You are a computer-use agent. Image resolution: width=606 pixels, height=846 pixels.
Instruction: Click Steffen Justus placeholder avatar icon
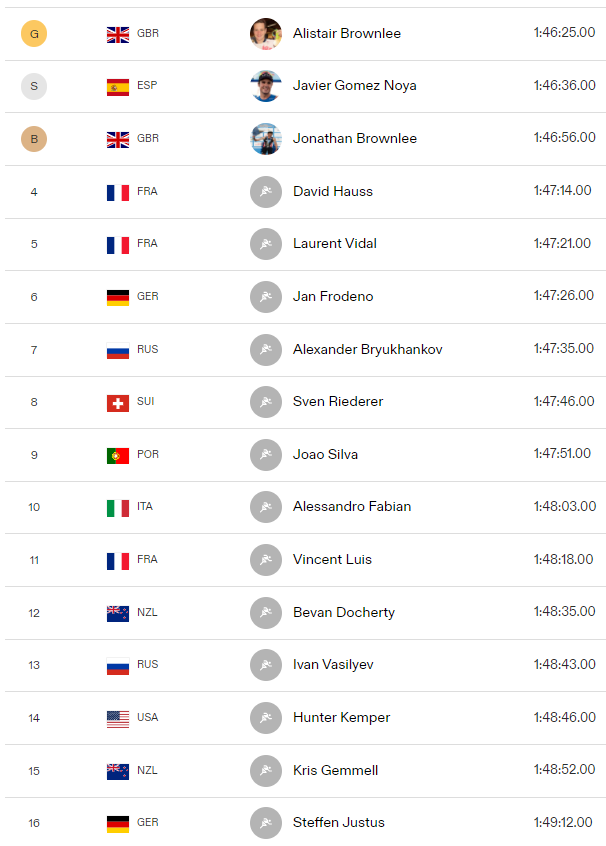pyautogui.click(x=266, y=823)
